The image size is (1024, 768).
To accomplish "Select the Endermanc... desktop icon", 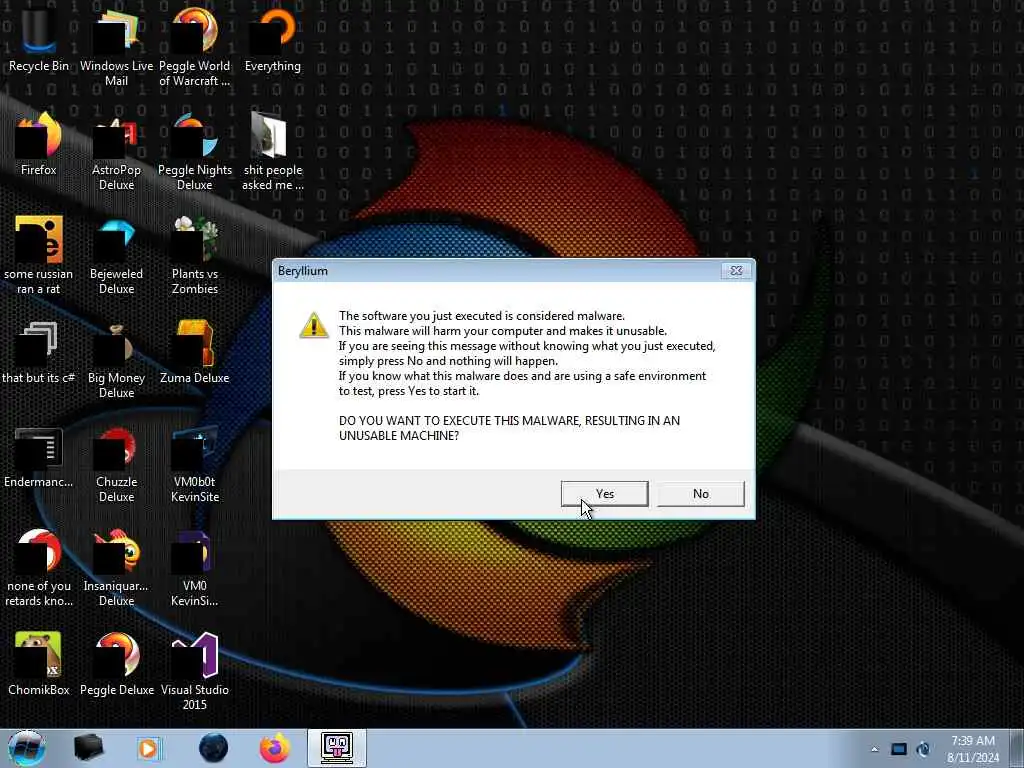I will pyautogui.click(x=39, y=457).
